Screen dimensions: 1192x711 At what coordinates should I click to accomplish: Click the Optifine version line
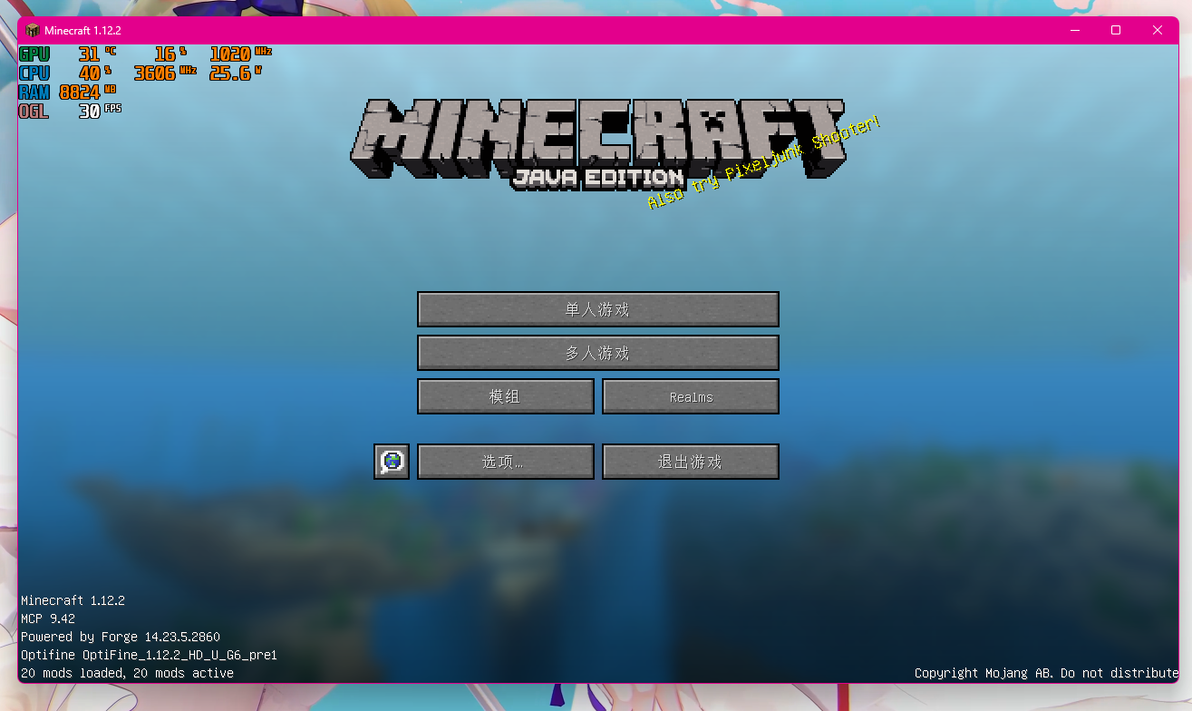coord(149,655)
